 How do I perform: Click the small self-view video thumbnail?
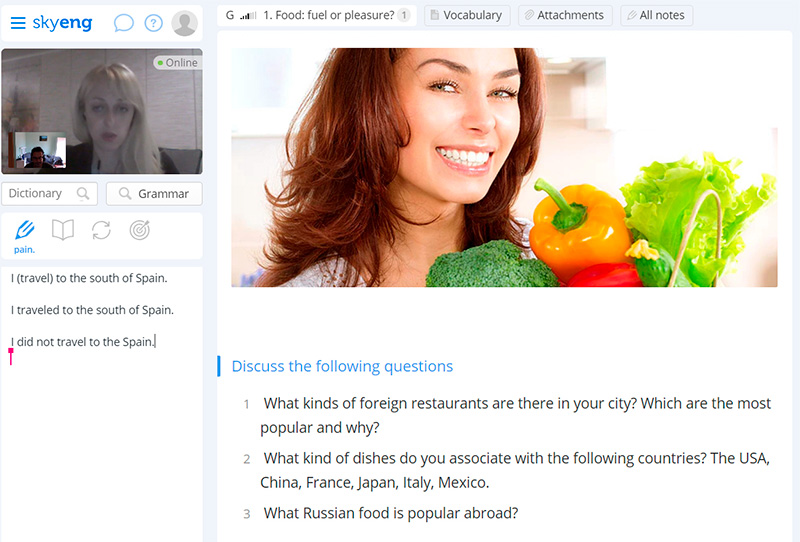(x=40, y=150)
